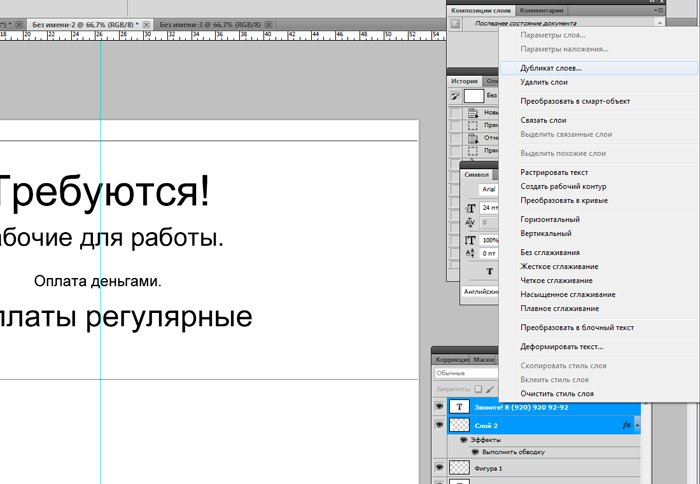Screen dimensions: 700x484
Task: Hide the Звоните! text layer
Action: point(439,407)
